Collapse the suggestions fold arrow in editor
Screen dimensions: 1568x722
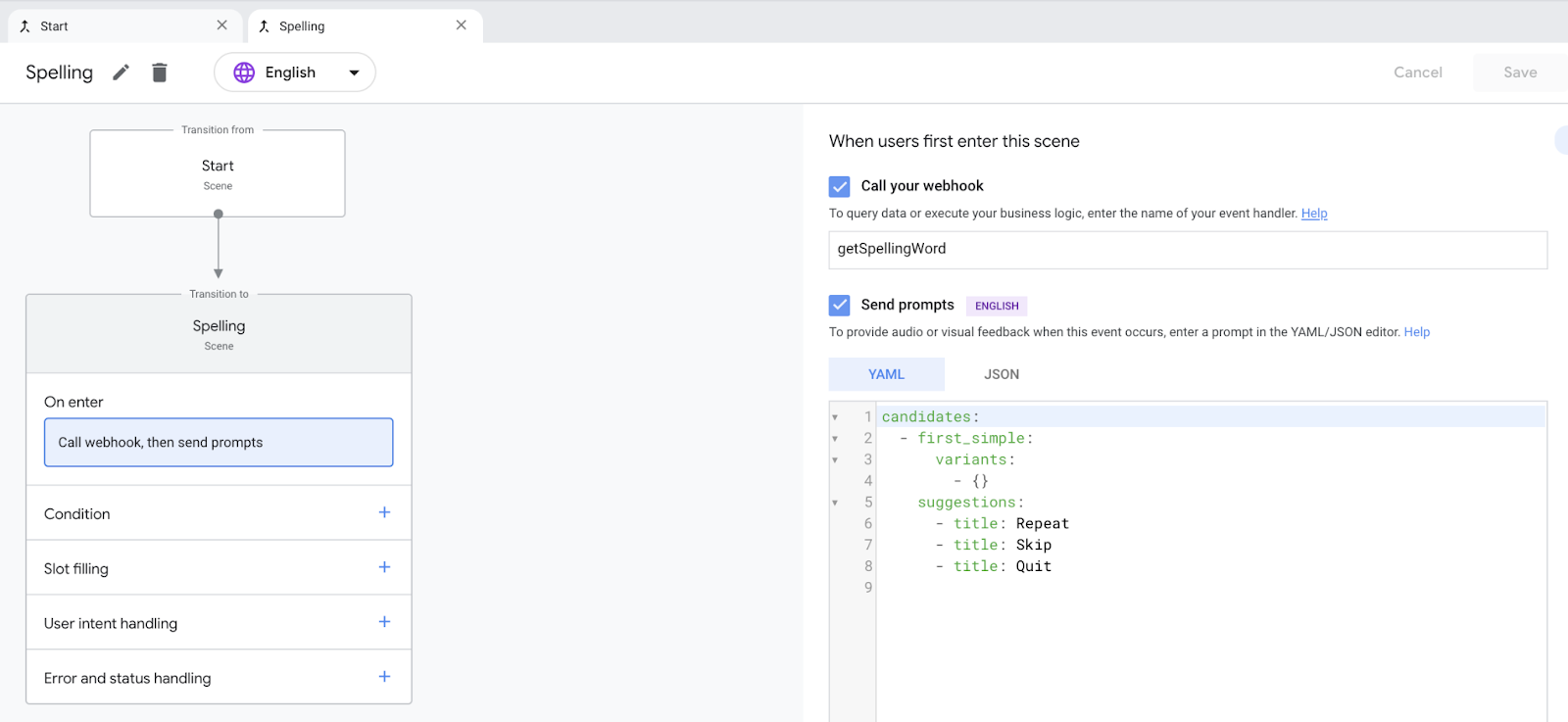point(835,503)
